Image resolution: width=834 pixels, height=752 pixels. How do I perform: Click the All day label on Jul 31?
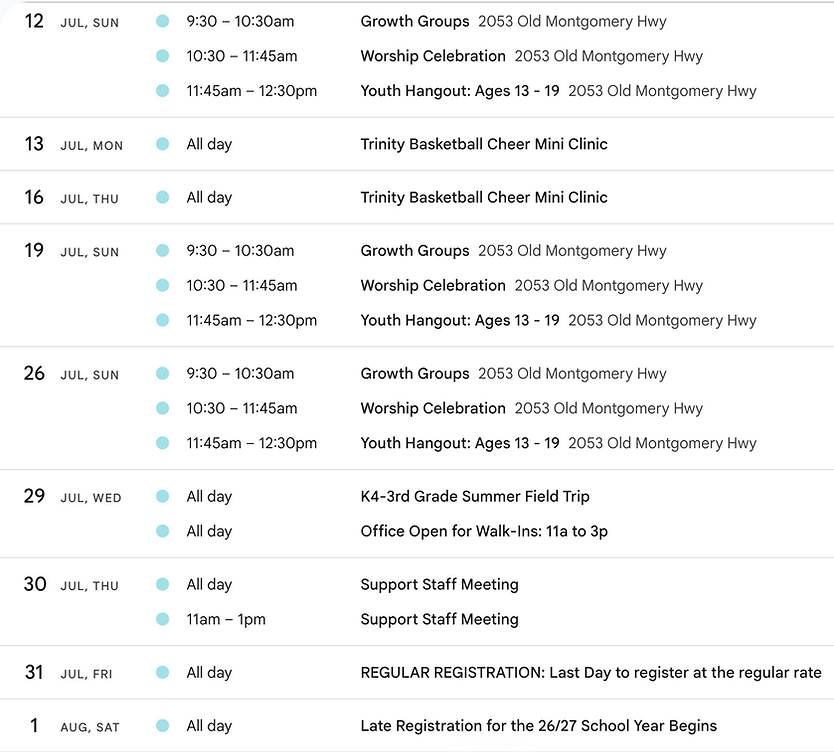(209, 673)
